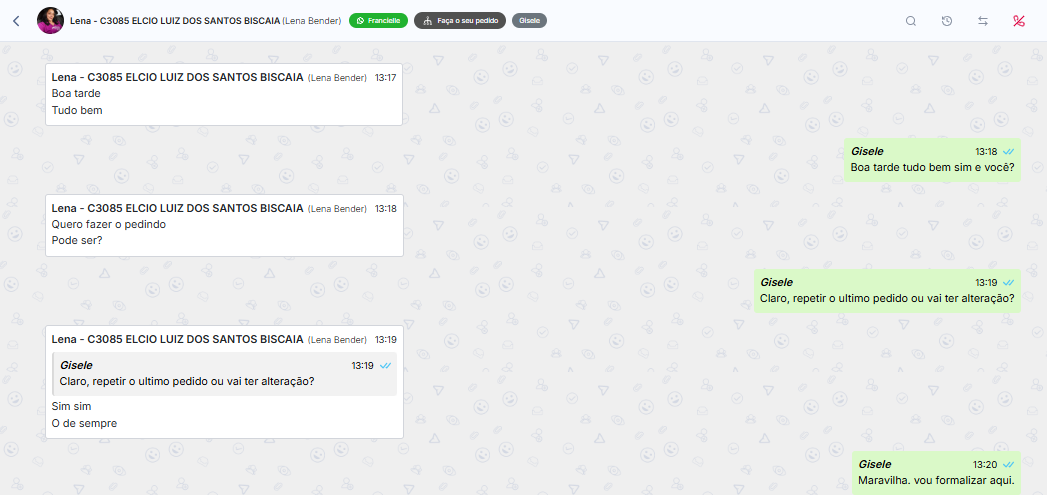Jump to quoted Gisele message inside reply
The width and height of the screenshot is (1047, 495).
[224, 373]
